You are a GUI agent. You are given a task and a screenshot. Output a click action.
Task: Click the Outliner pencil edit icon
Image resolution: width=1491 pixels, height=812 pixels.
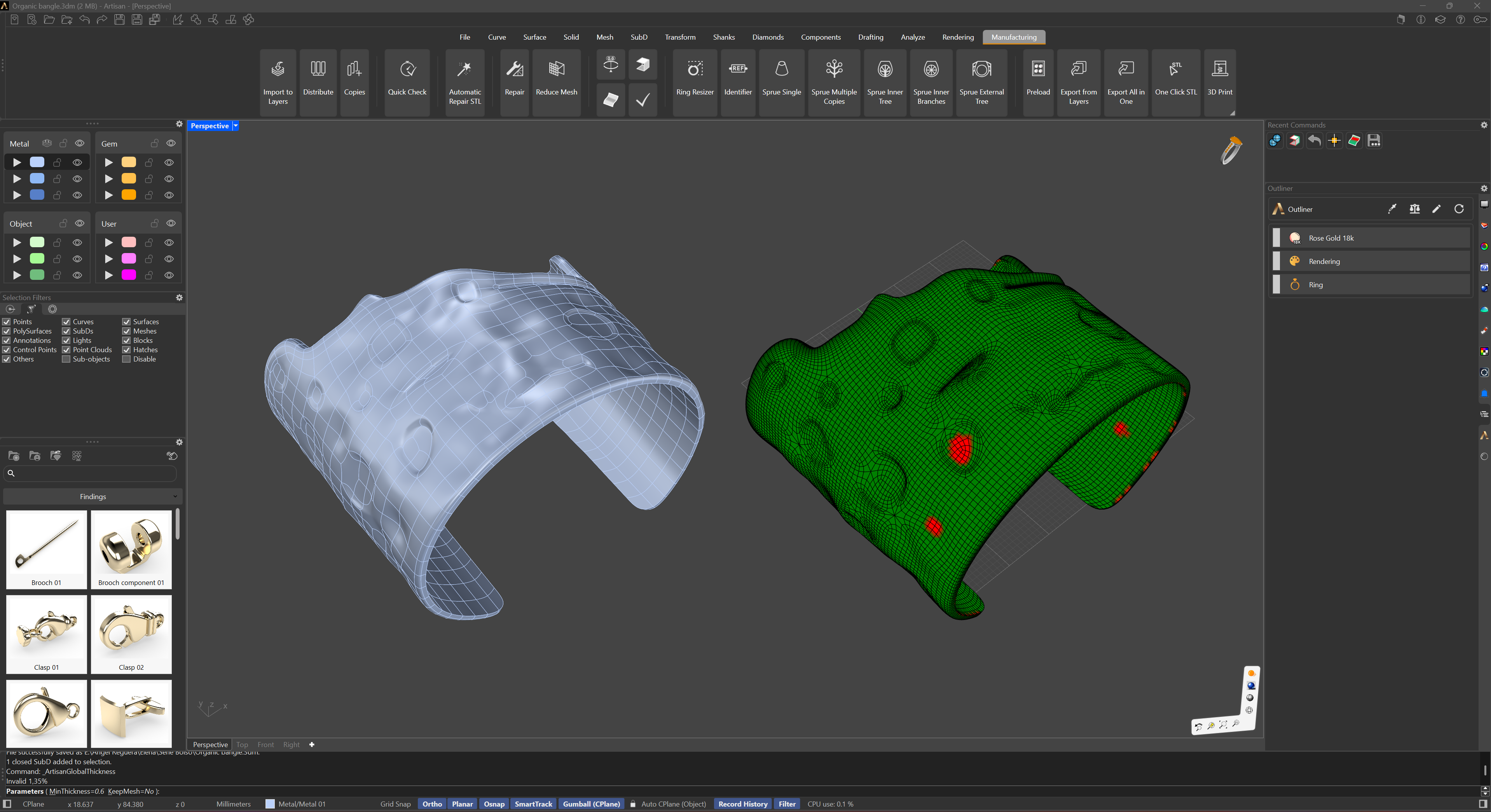point(1437,209)
